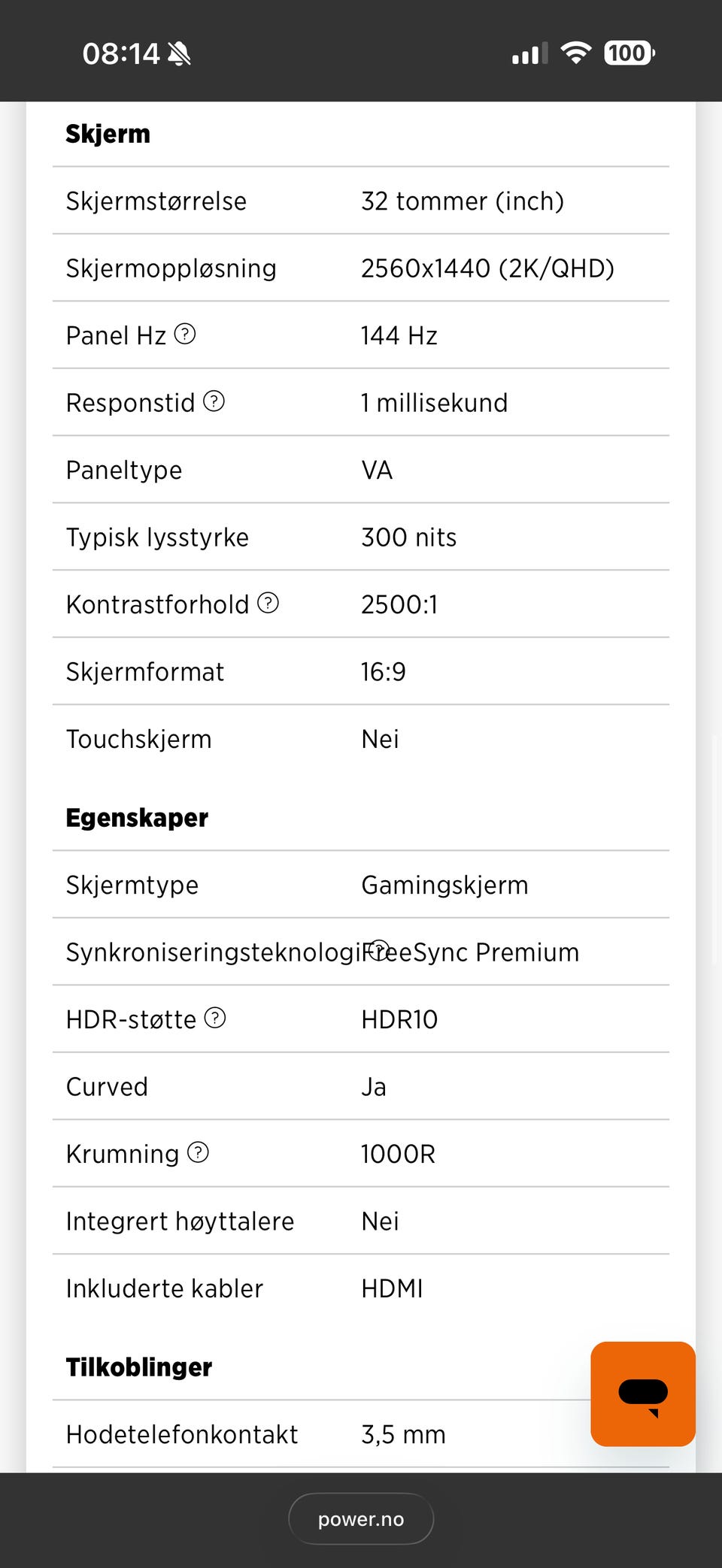Tap the Hodetelefonkontakt row label
722x1568 pixels.
pos(182,1435)
